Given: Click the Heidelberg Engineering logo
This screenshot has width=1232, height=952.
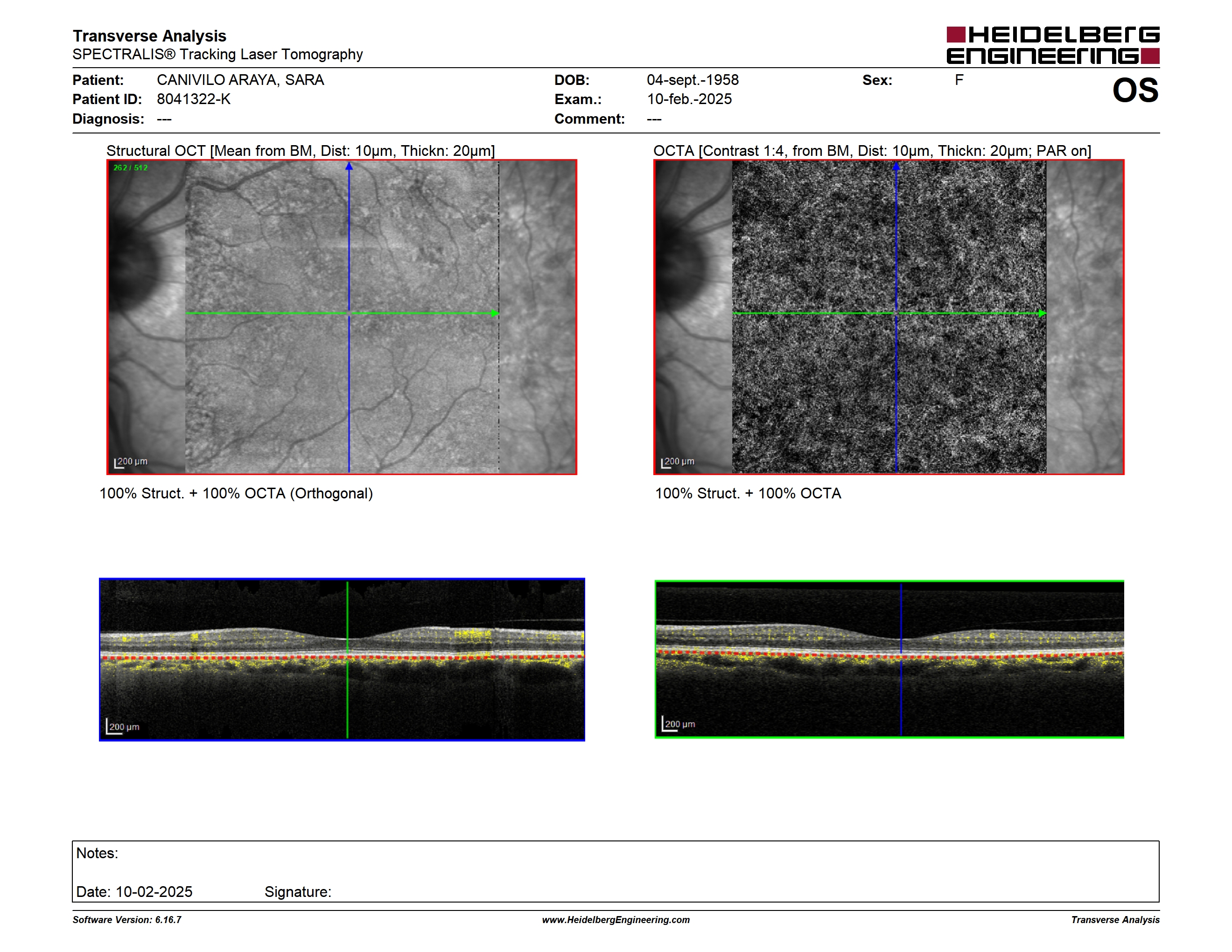Looking at the screenshot, I should [1053, 45].
